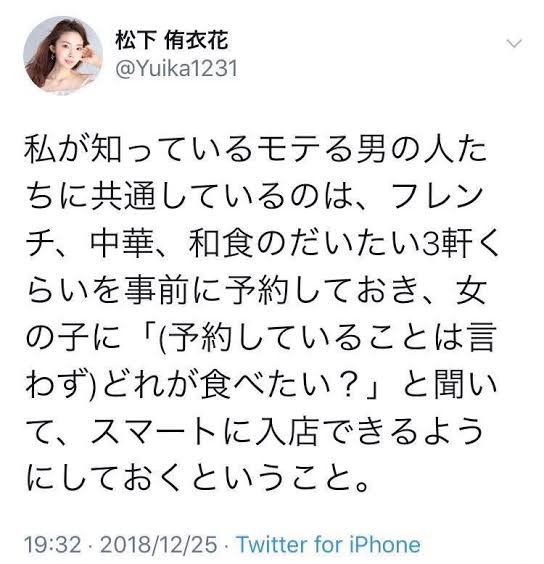Select the 19:32 tweet timestamp
The width and height of the screenshot is (544, 564).
pyautogui.click(x=53, y=545)
